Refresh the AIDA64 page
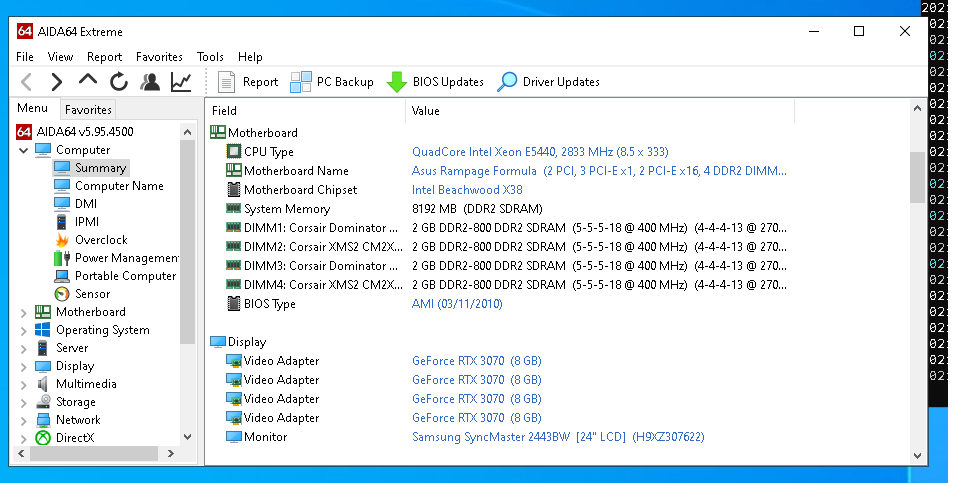 pyautogui.click(x=119, y=81)
